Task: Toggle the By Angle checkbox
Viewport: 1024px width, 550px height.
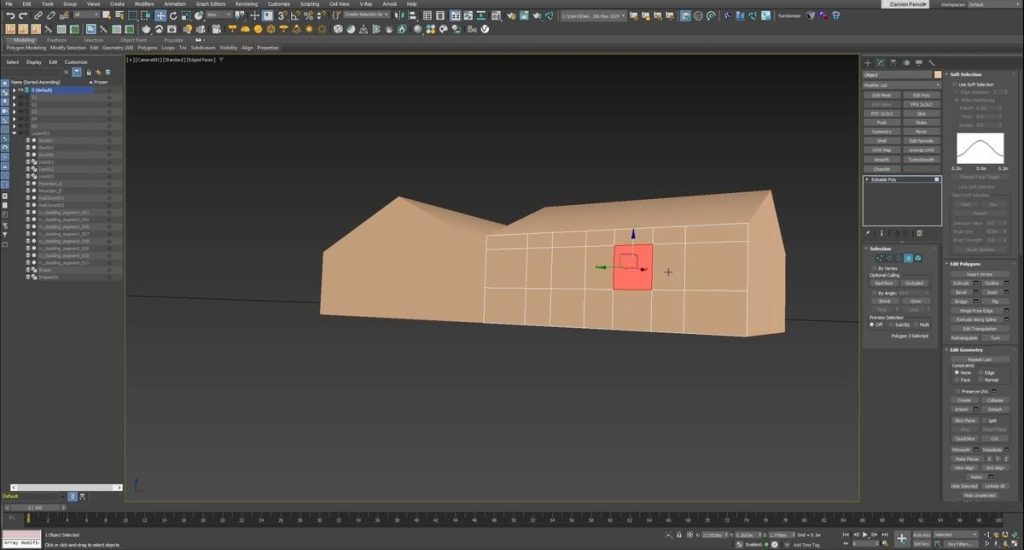Action: click(x=874, y=293)
